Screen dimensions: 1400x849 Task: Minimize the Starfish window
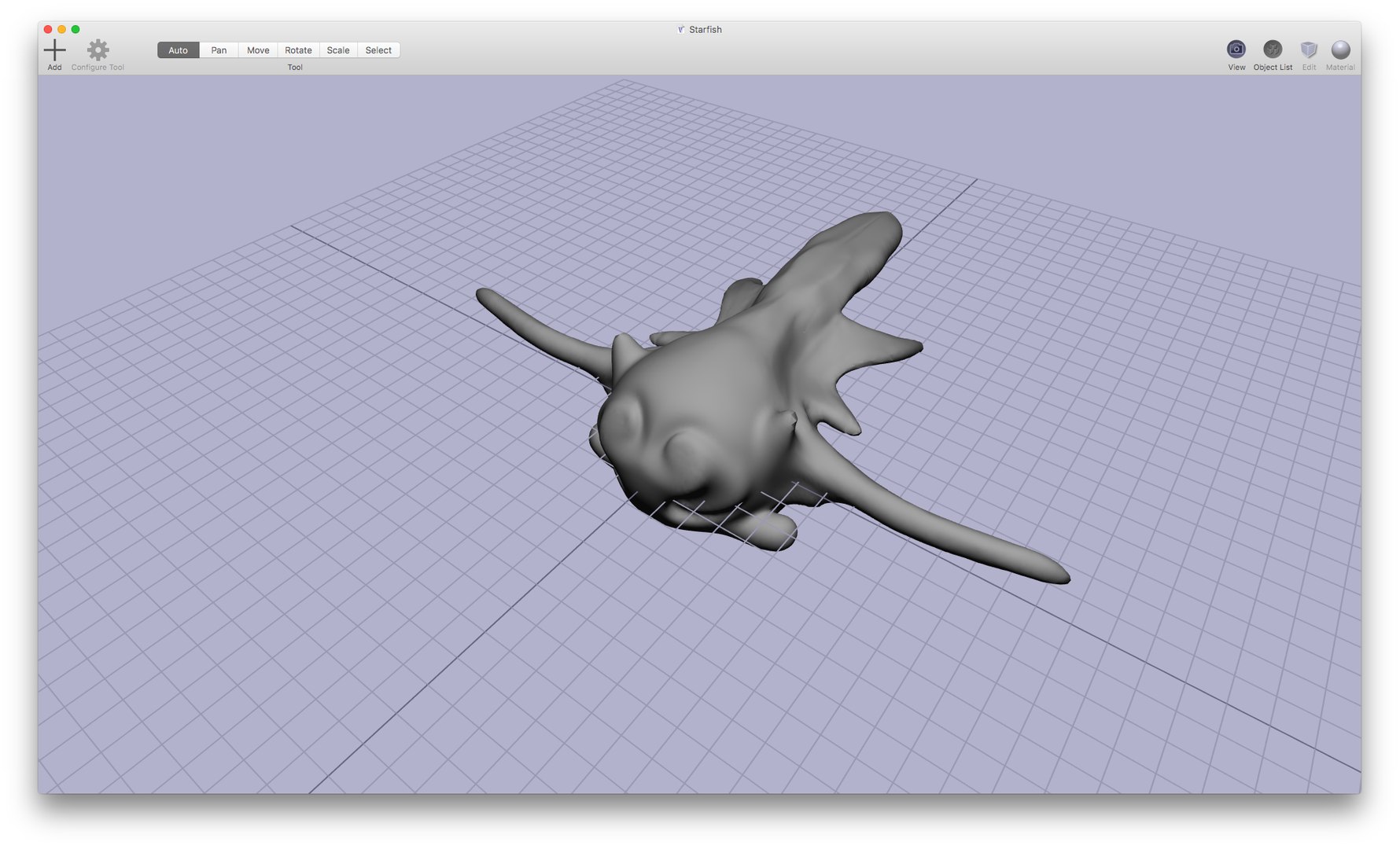[61, 29]
